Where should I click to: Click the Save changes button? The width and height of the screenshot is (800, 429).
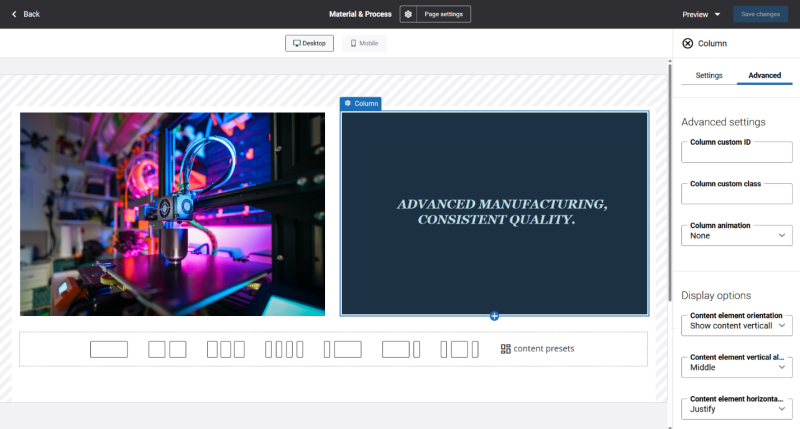pyautogui.click(x=760, y=14)
